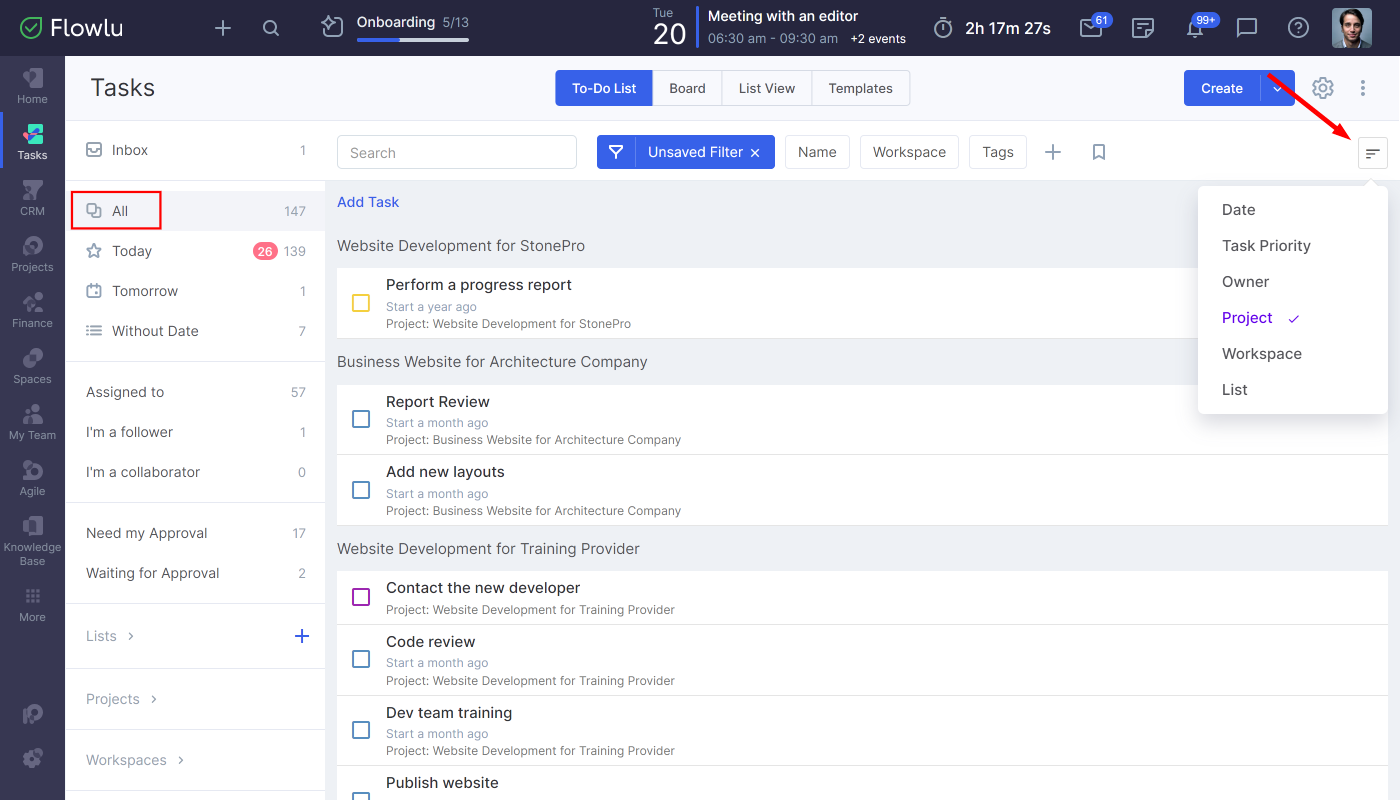This screenshot has width=1400, height=800.
Task: Open the help question mark icon
Action: [1299, 28]
